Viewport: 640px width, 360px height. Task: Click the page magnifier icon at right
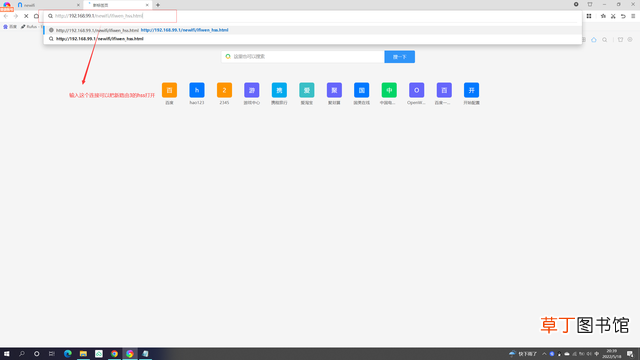pyautogui.click(x=604, y=40)
